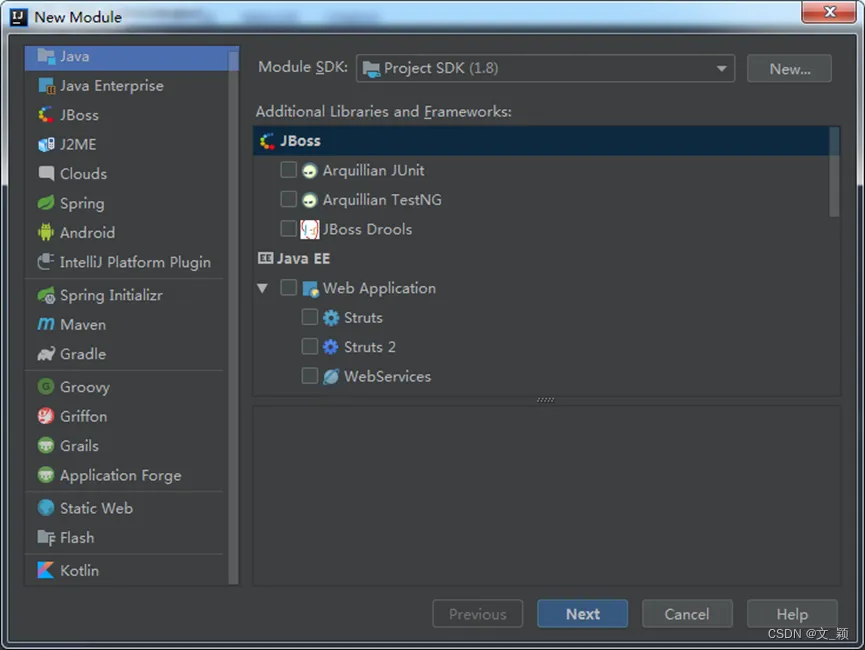Image resolution: width=865 pixels, height=650 pixels.
Task: Check the Struts checkbox
Action: [309, 317]
